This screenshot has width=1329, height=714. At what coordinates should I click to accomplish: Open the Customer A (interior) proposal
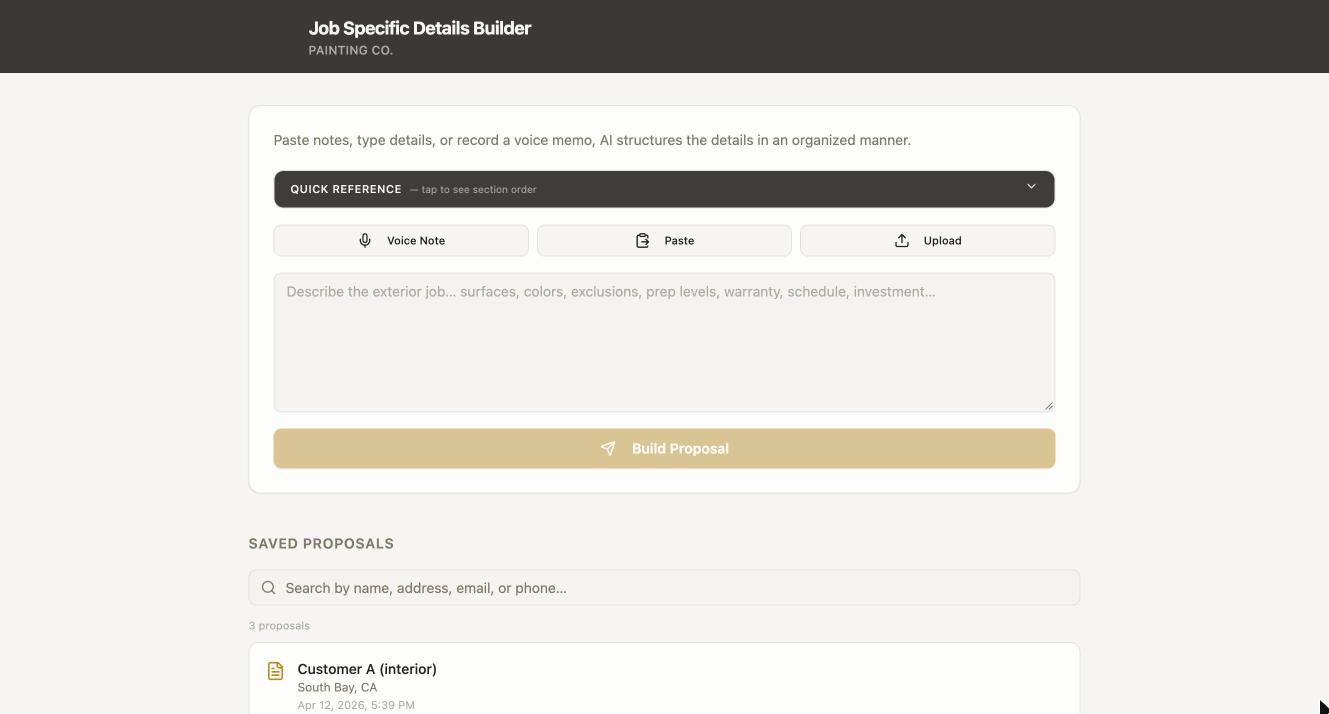tap(664, 678)
